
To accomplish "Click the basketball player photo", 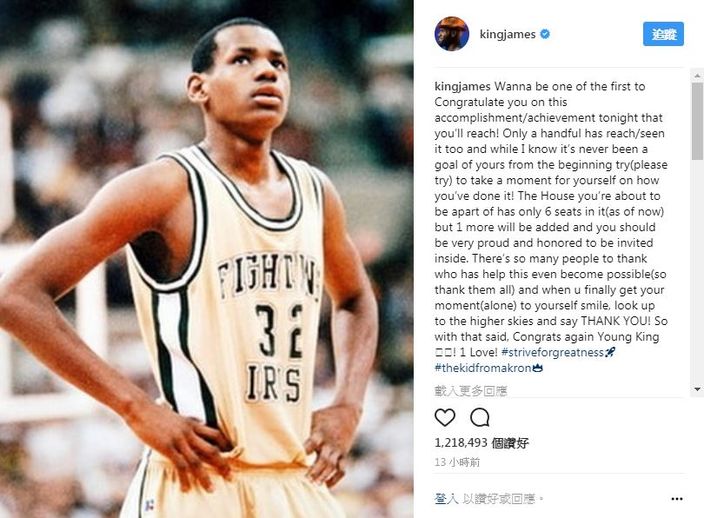I will [x=207, y=259].
